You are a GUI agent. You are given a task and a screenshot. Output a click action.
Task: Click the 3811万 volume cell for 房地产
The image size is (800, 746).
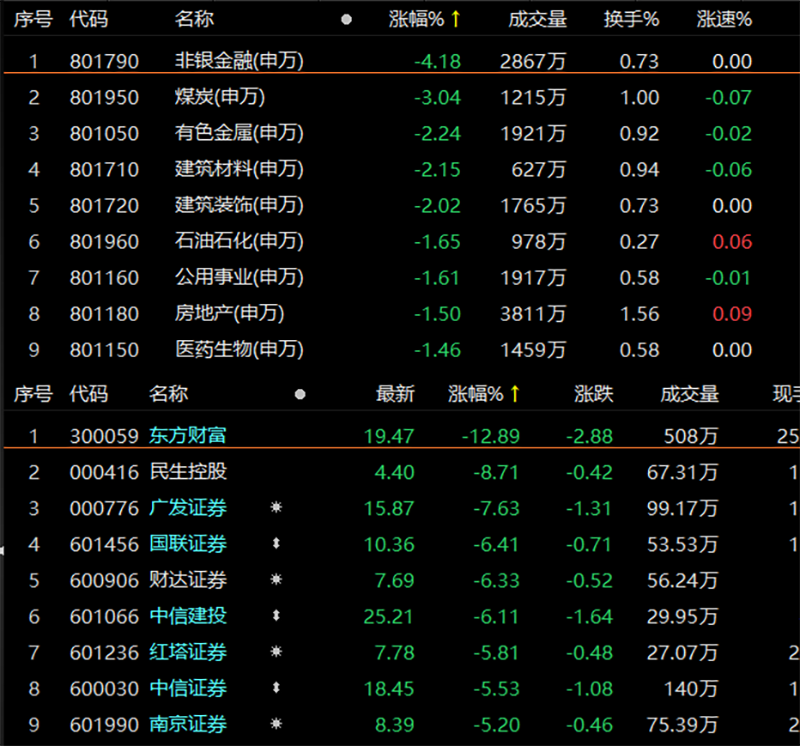click(x=533, y=314)
